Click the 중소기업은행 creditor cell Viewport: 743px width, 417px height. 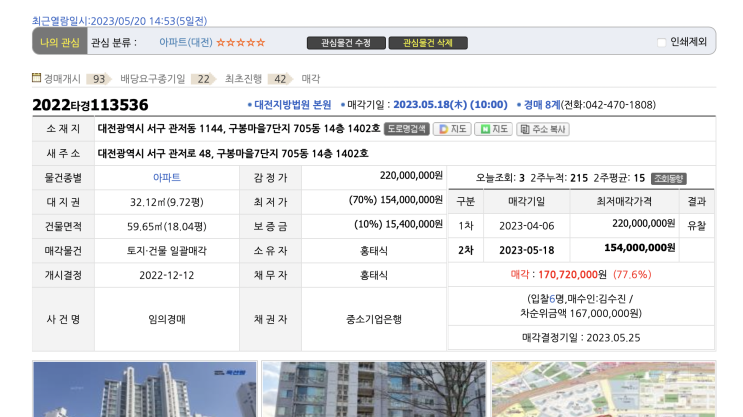[x=374, y=319]
